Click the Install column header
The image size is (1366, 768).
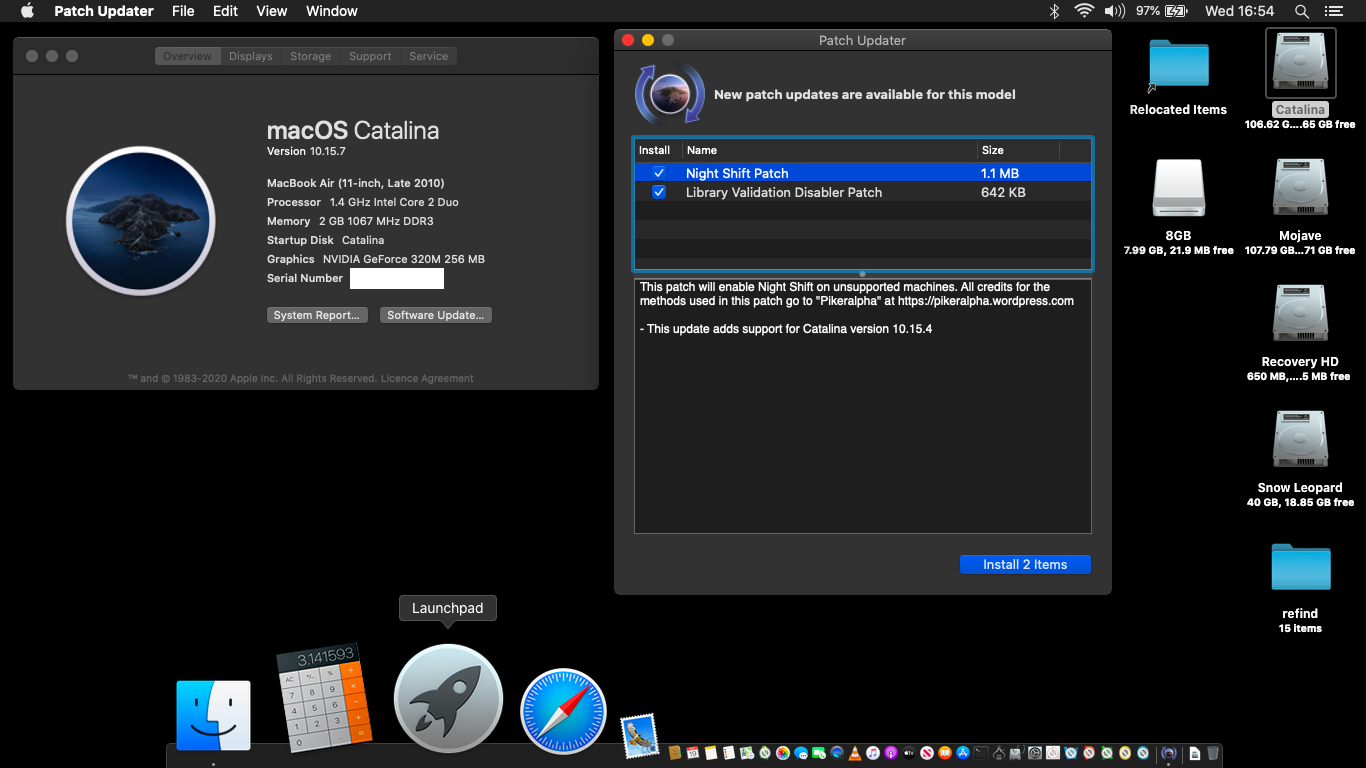coord(658,150)
